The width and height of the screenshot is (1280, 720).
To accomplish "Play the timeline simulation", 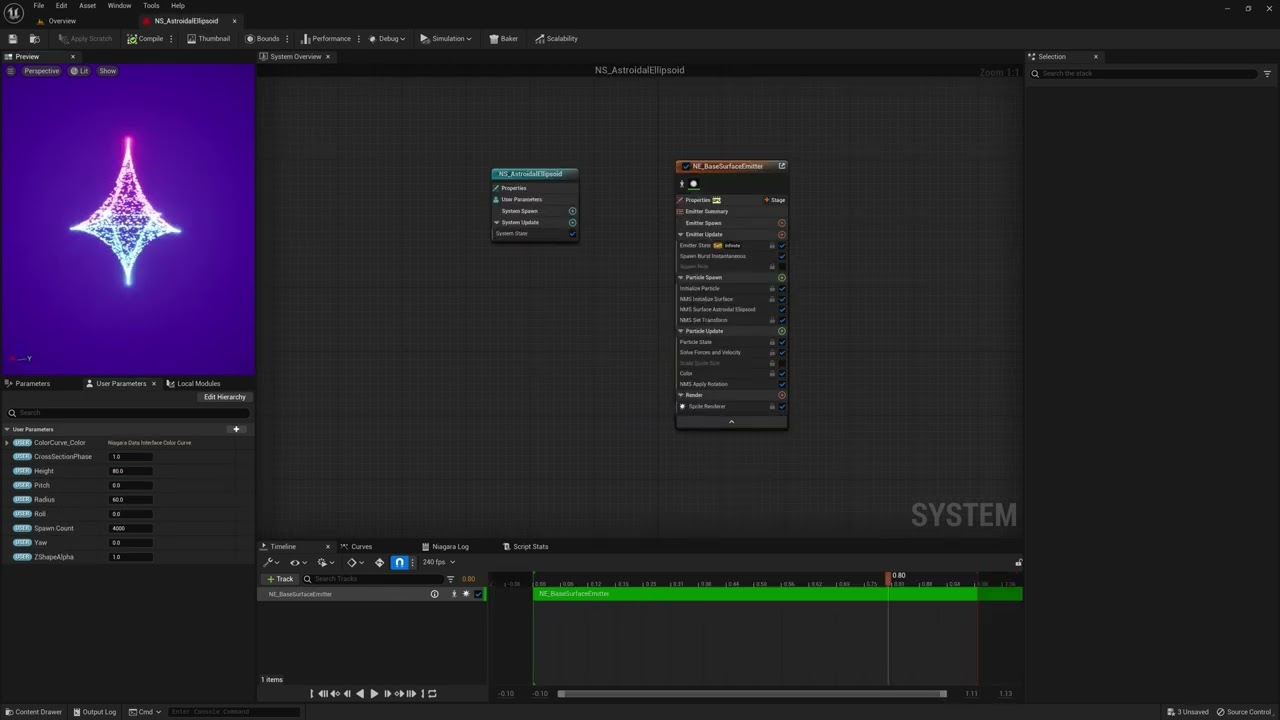I will (374, 694).
